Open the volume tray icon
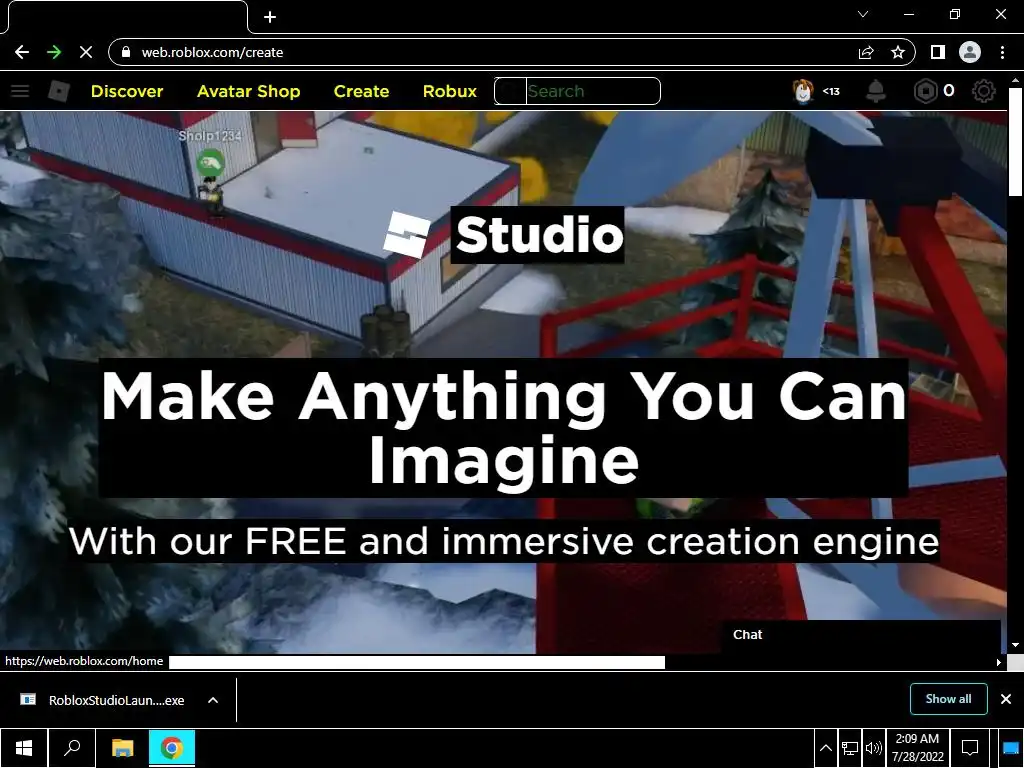Screen dimensions: 1024x768 [873, 748]
